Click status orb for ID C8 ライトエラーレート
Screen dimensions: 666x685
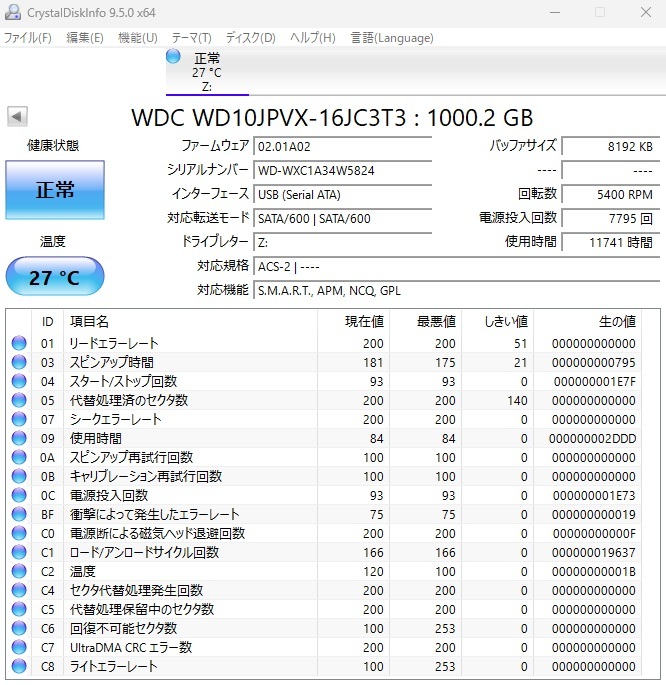click(x=19, y=666)
